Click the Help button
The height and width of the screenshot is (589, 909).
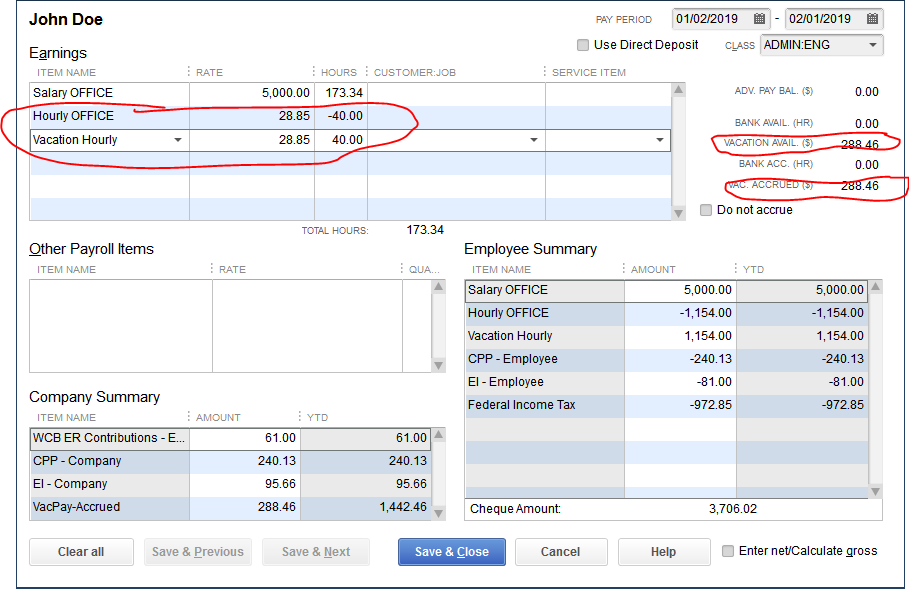tap(664, 552)
